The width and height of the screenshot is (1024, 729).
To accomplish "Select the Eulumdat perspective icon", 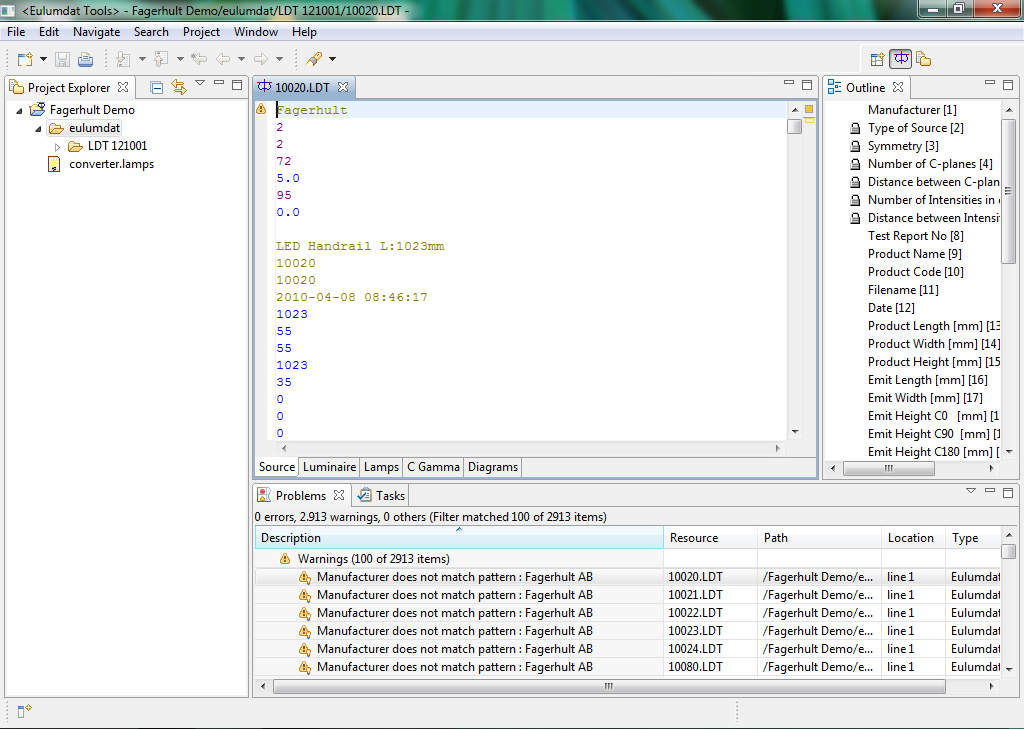I will [x=900, y=59].
